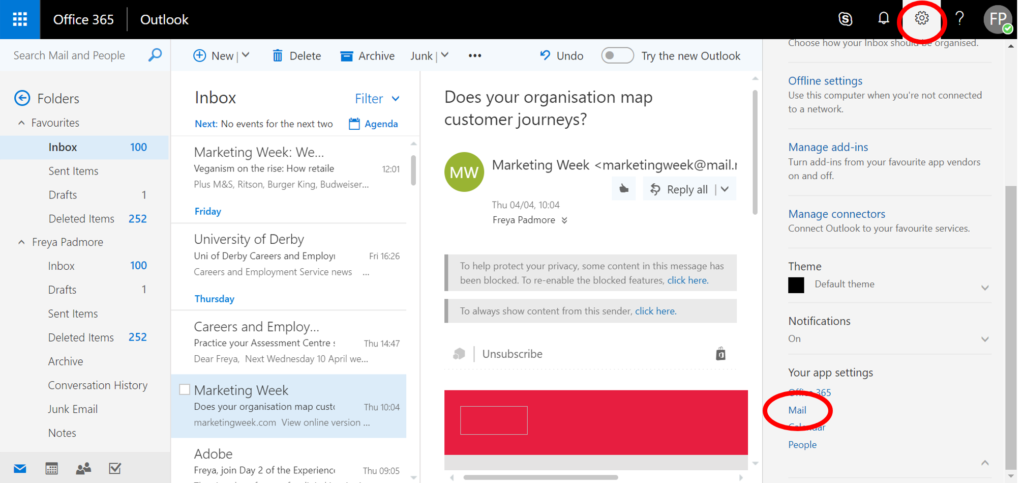Click the Undo arrow icon
The height and width of the screenshot is (483, 1024).
click(x=545, y=55)
